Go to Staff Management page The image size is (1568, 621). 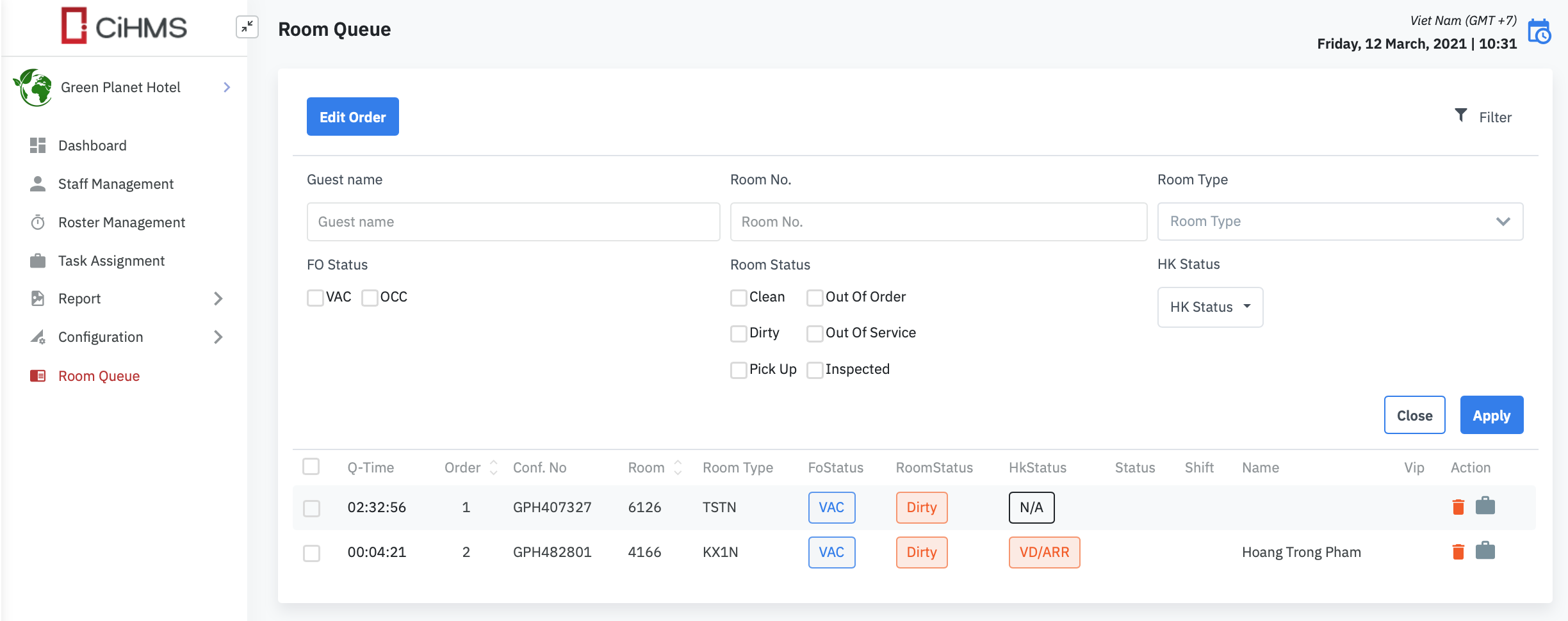pyautogui.click(x=115, y=184)
